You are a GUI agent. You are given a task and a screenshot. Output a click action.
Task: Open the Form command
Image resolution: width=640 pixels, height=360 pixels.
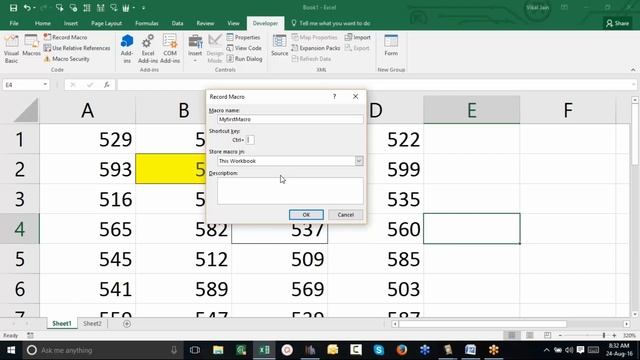[x=391, y=46]
